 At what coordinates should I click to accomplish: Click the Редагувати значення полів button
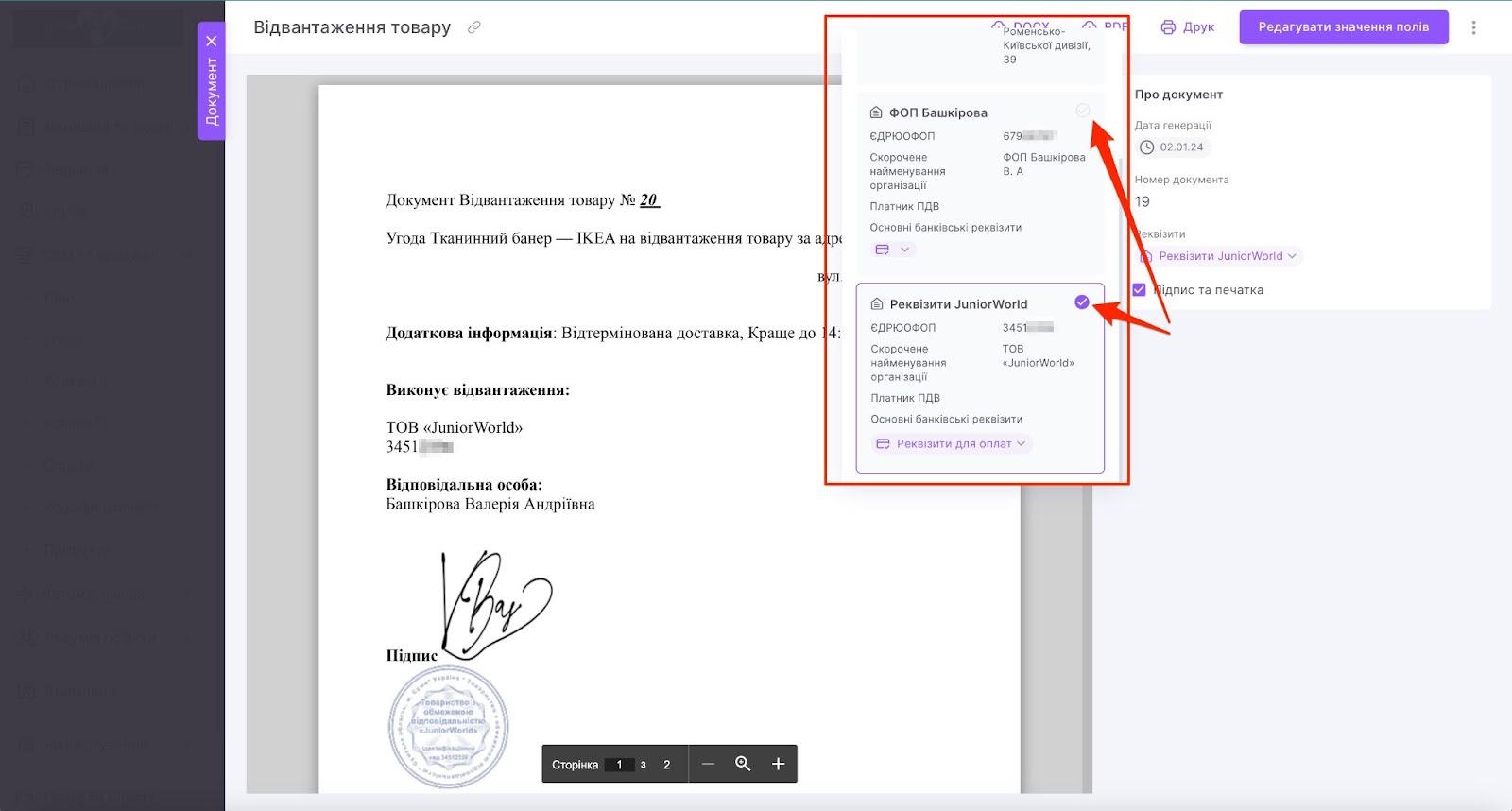(x=1344, y=27)
